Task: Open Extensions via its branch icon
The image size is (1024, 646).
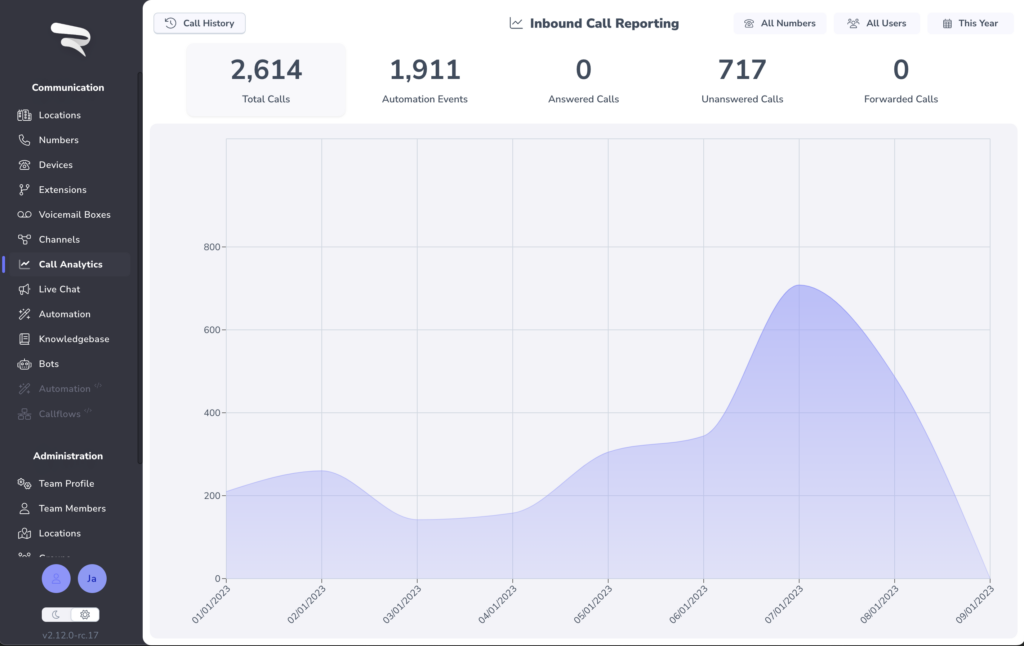Action: pos(24,189)
